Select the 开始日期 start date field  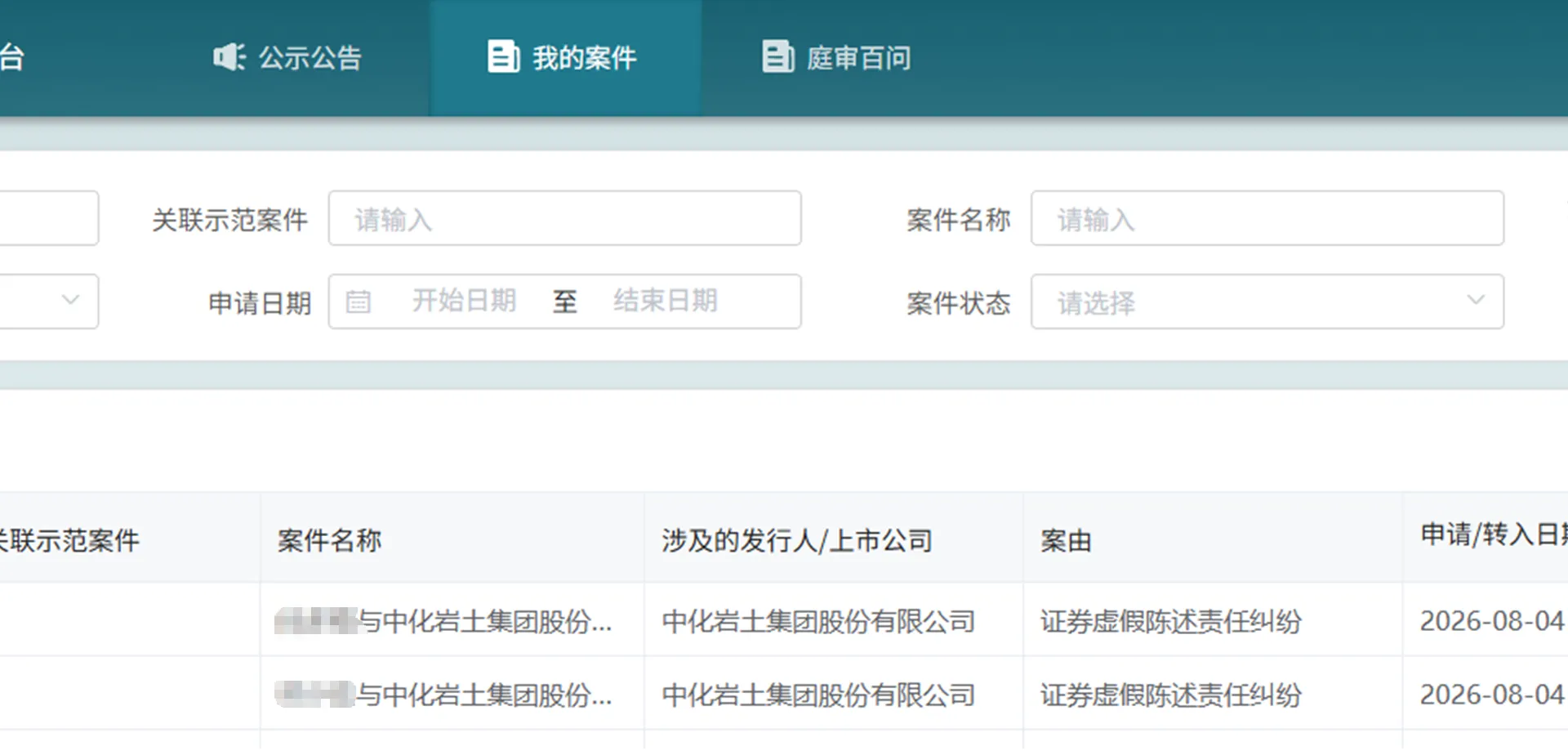pos(464,302)
